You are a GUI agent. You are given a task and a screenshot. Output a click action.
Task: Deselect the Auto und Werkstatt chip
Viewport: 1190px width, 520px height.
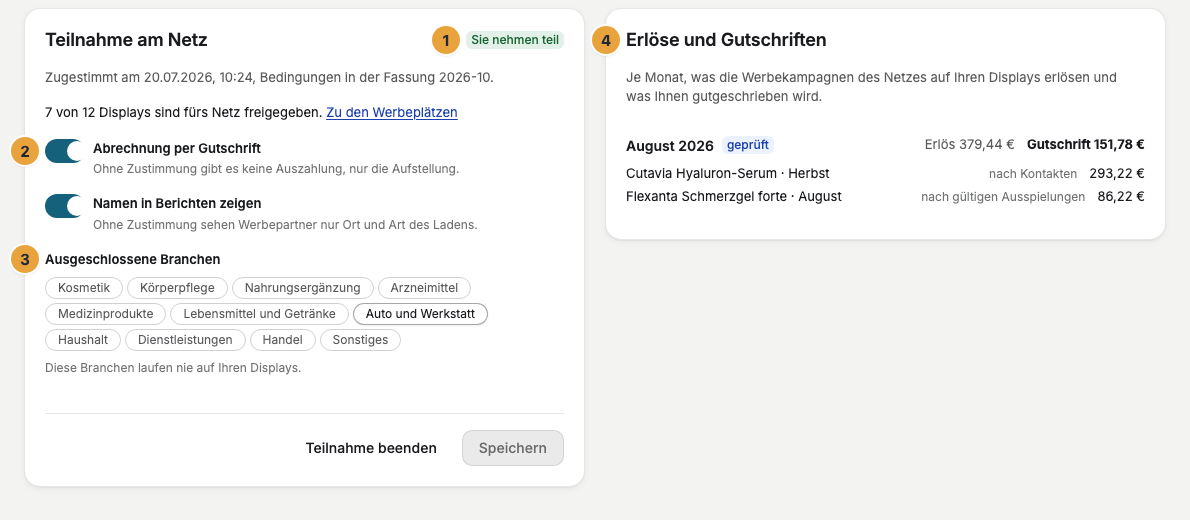(x=420, y=314)
